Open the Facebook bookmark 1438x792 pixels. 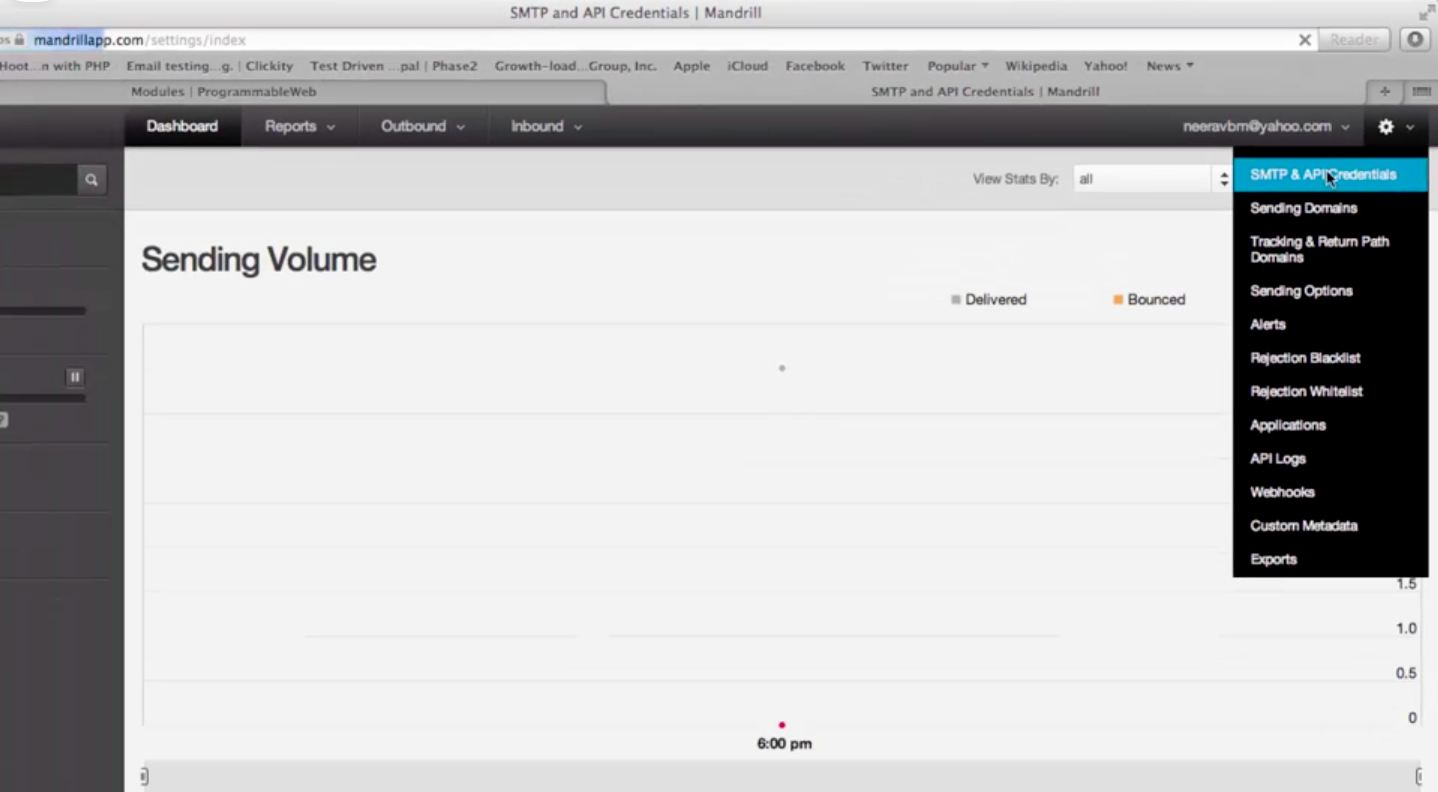[815, 66]
